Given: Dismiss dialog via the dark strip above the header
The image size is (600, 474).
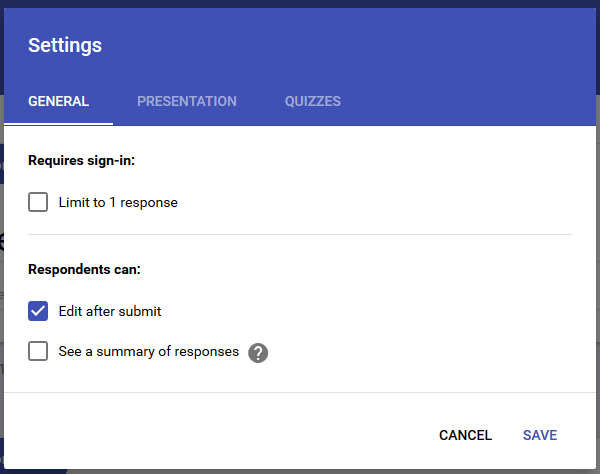Looking at the screenshot, I should (300, 3).
